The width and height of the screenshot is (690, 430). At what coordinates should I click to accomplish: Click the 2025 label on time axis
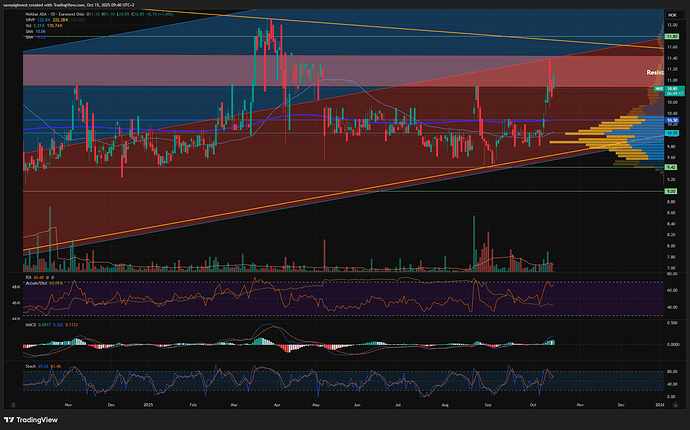pos(150,406)
